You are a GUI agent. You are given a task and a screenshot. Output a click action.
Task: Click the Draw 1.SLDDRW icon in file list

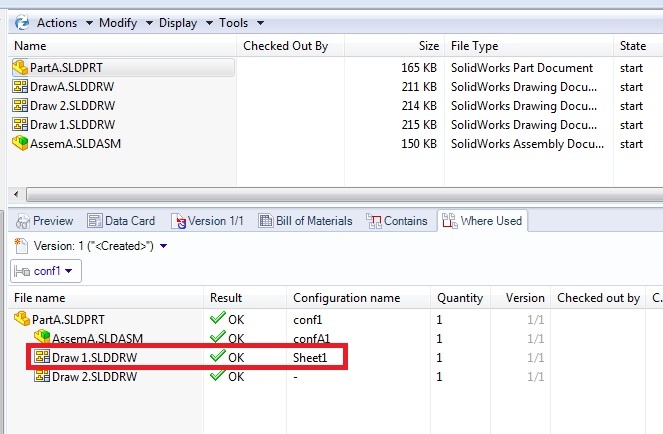pyautogui.click(x=20, y=125)
